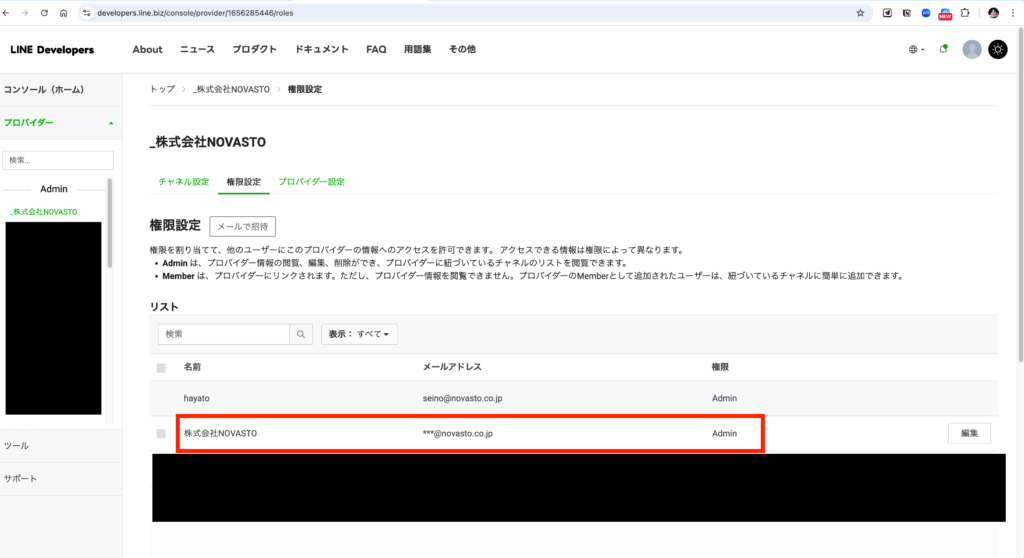Check the 株式会社NOVASTO row checkbox
The width and height of the screenshot is (1024, 558).
click(161, 433)
